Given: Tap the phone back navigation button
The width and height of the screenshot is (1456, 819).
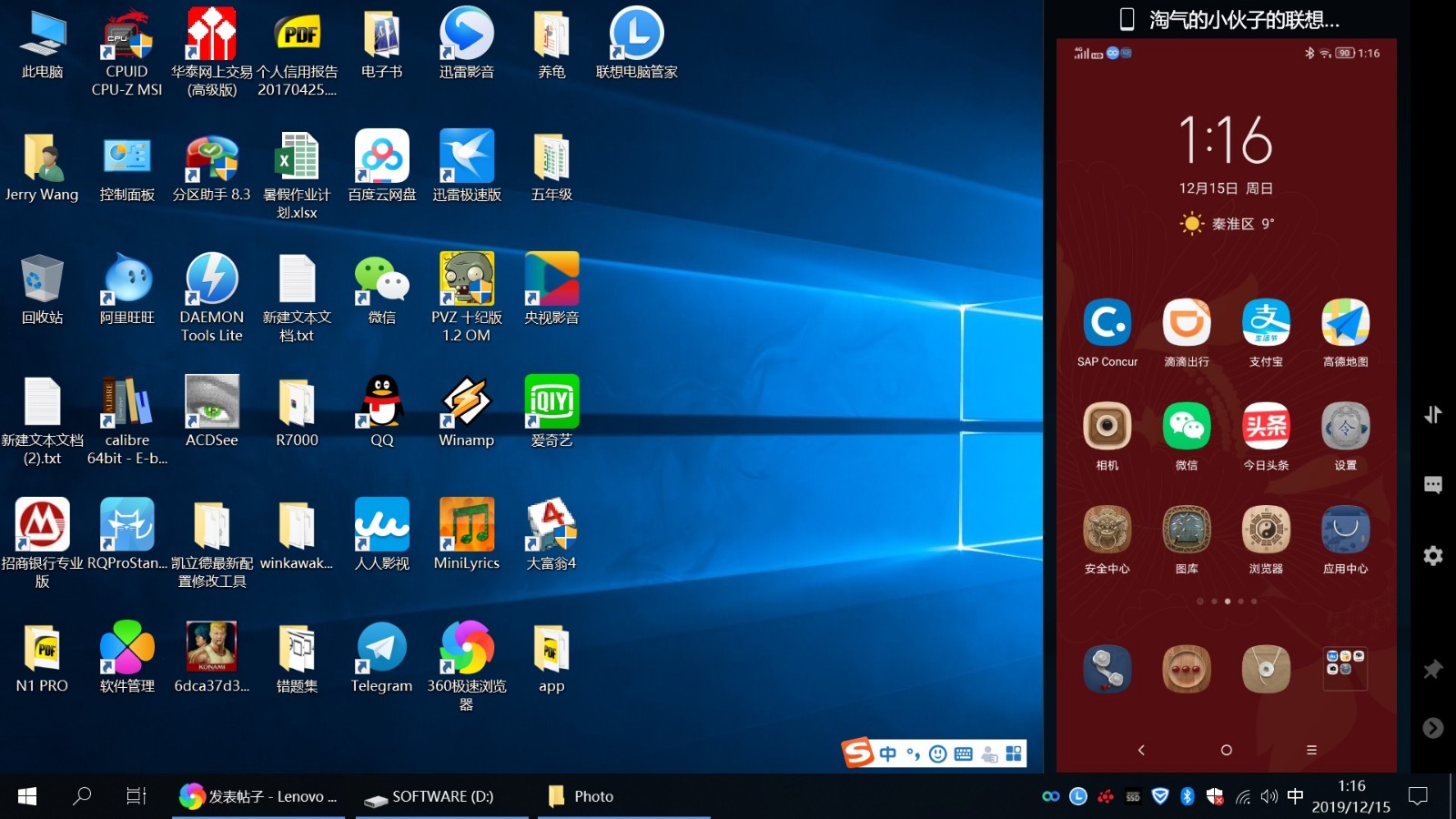Looking at the screenshot, I should click(1141, 750).
